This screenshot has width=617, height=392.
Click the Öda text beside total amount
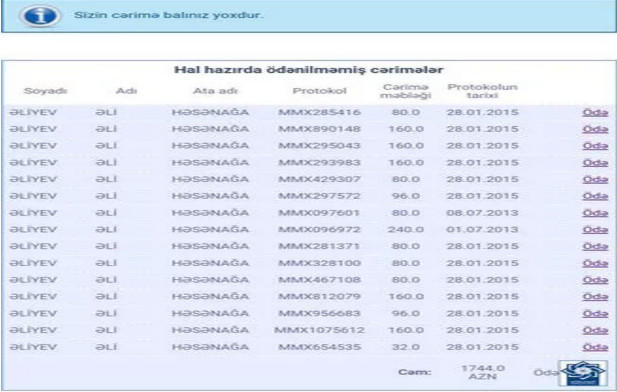click(x=546, y=372)
